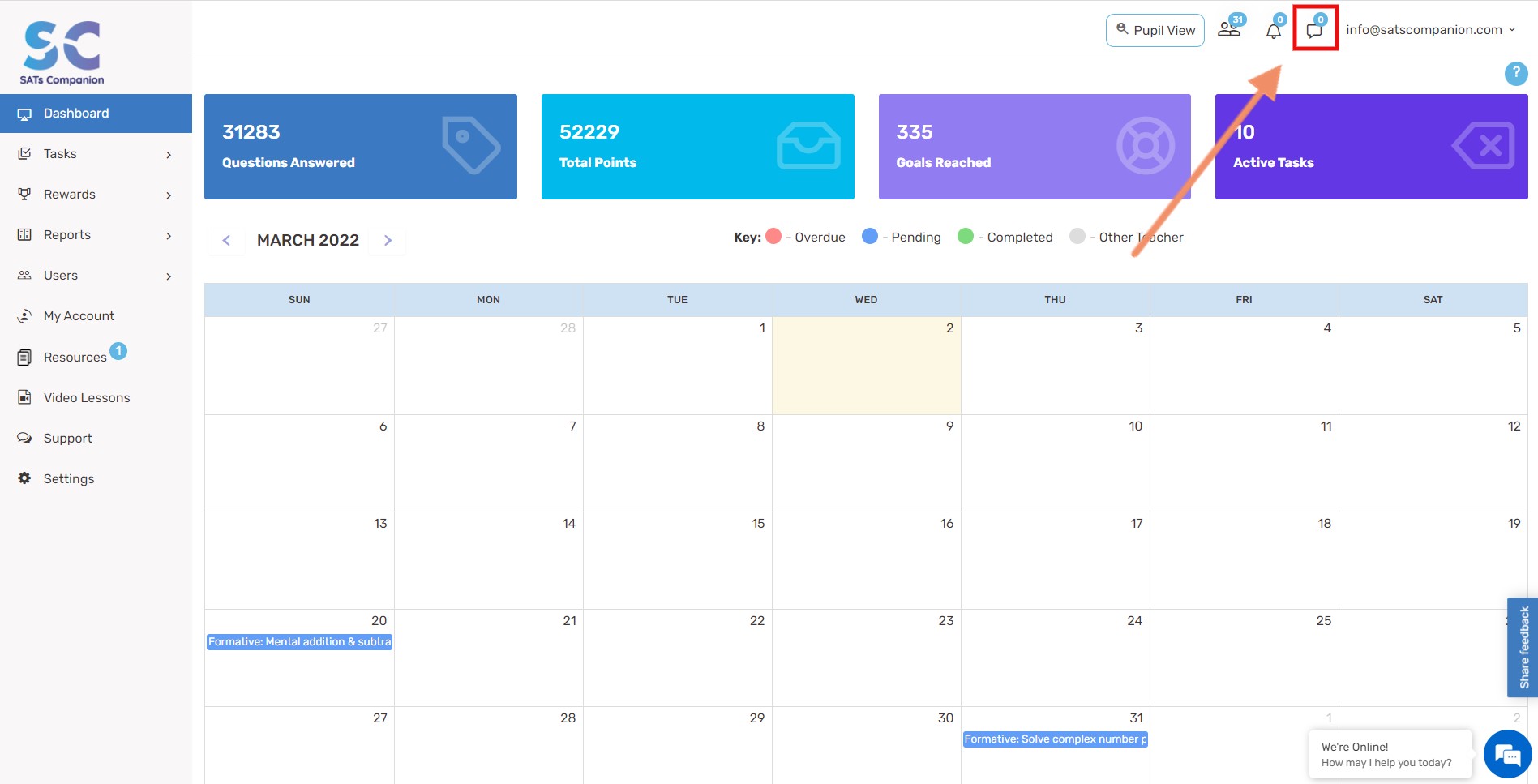Open the users group icon with 31 badge
This screenshot has width=1538, height=784.
(x=1229, y=29)
